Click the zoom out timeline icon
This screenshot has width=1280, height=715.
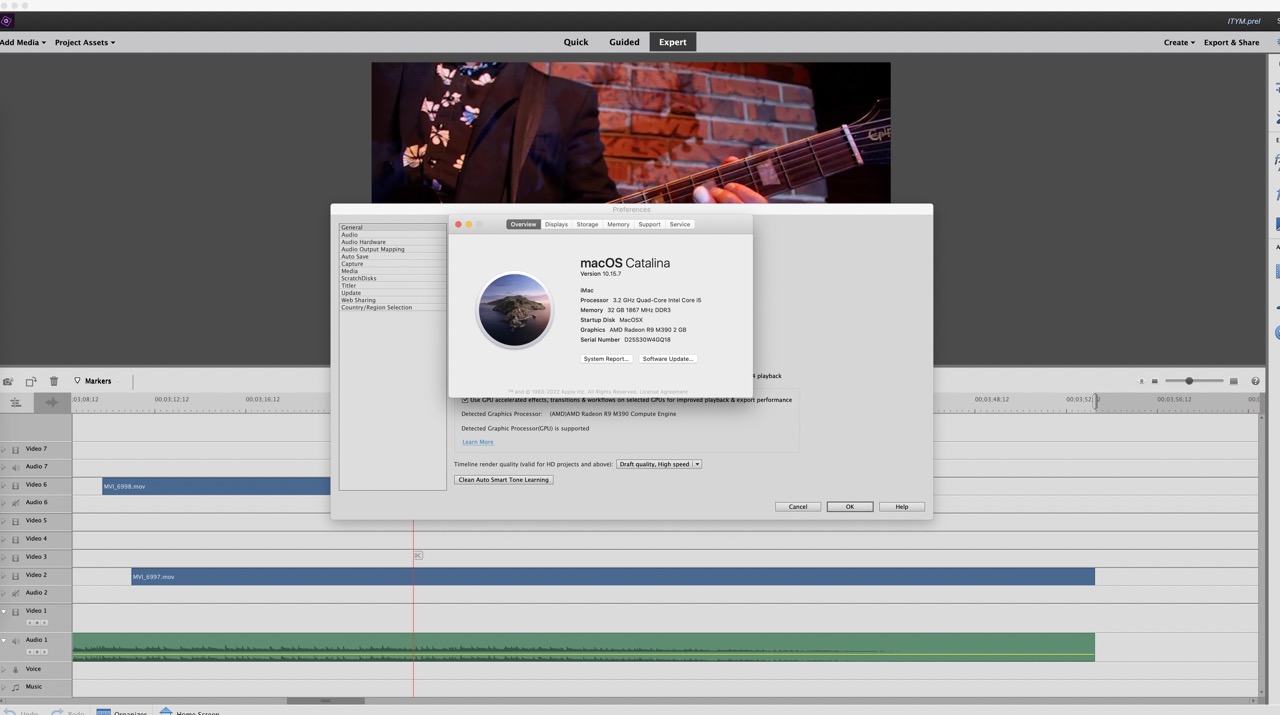1154,381
